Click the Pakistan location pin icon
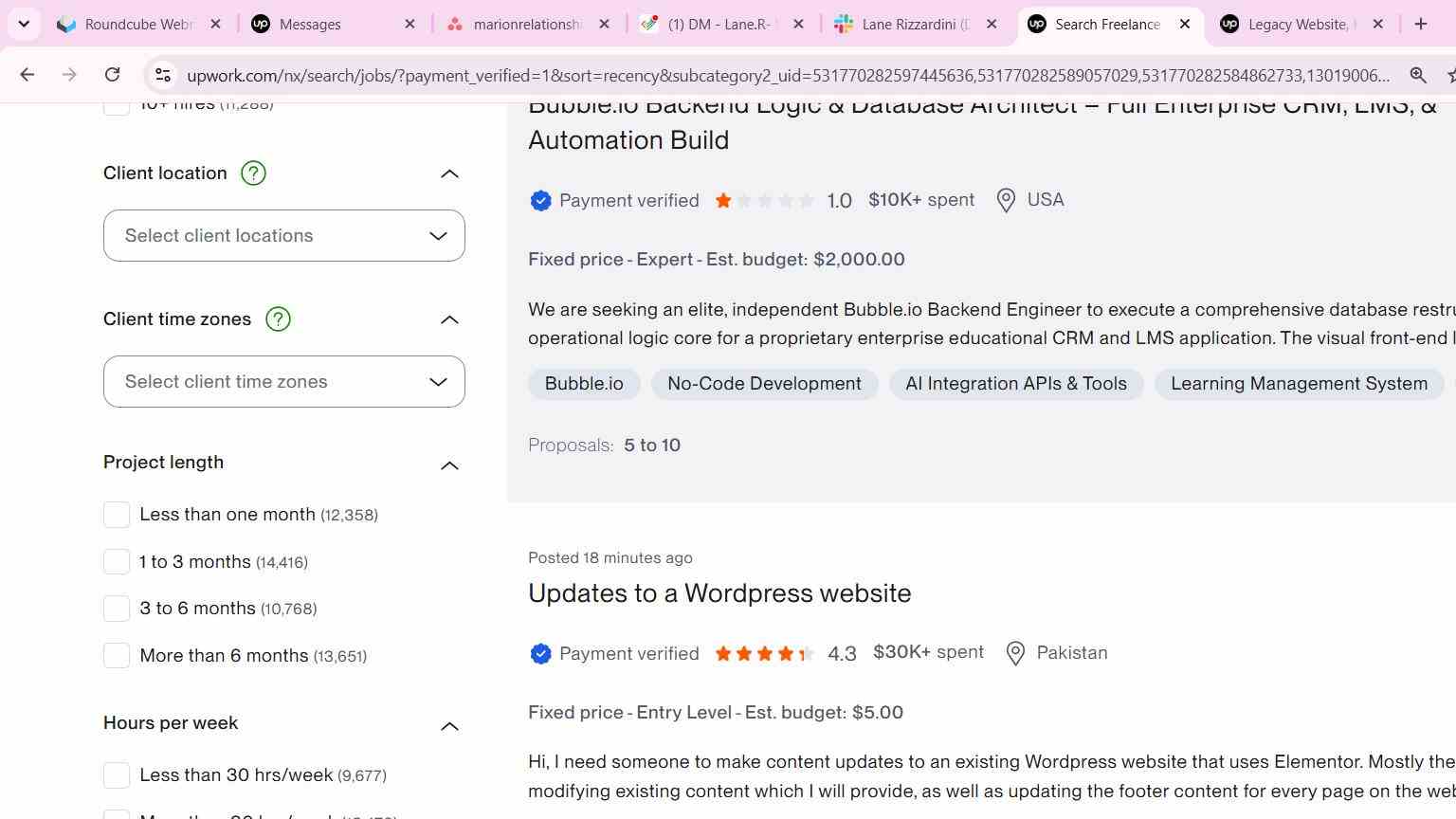Screen dimensions: 1456x819 click(x=1015, y=654)
